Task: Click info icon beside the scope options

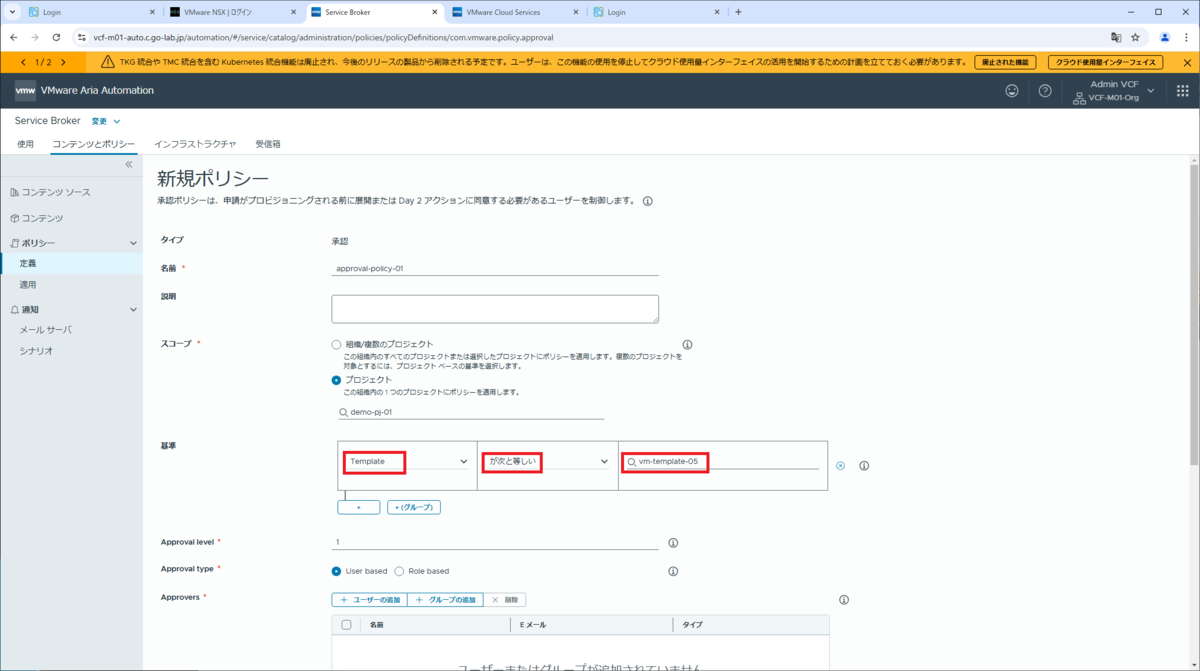Action: [x=687, y=344]
